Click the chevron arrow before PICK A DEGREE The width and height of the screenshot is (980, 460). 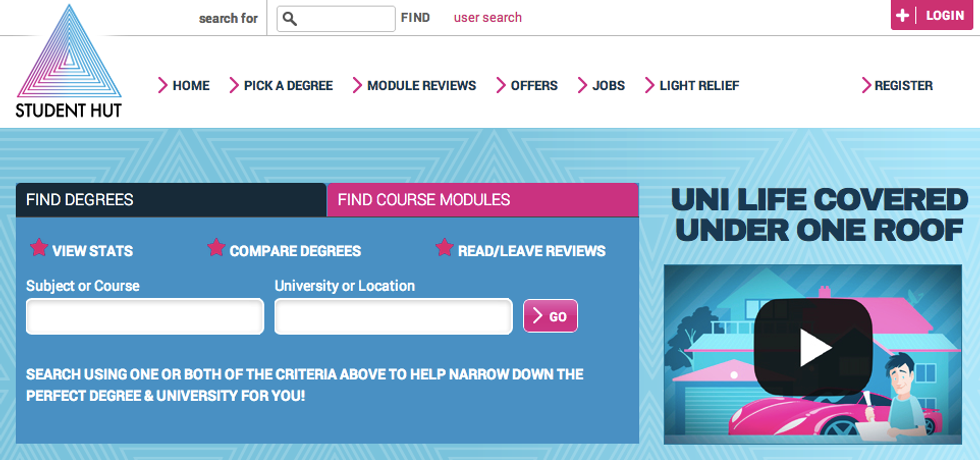(x=234, y=85)
